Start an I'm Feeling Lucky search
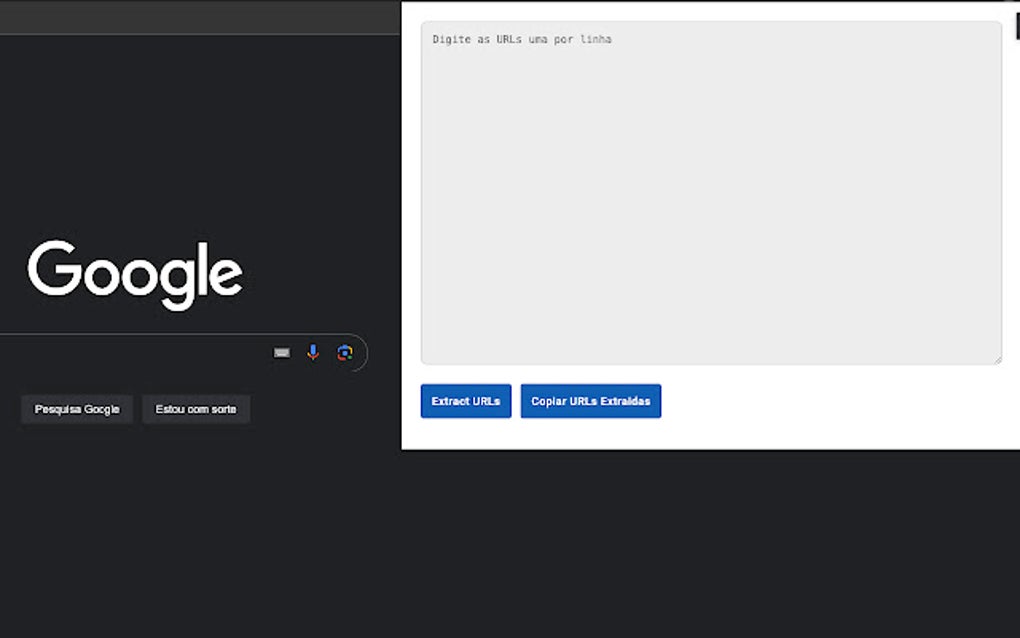This screenshot has height=638, width=1020. click(196, 409)
